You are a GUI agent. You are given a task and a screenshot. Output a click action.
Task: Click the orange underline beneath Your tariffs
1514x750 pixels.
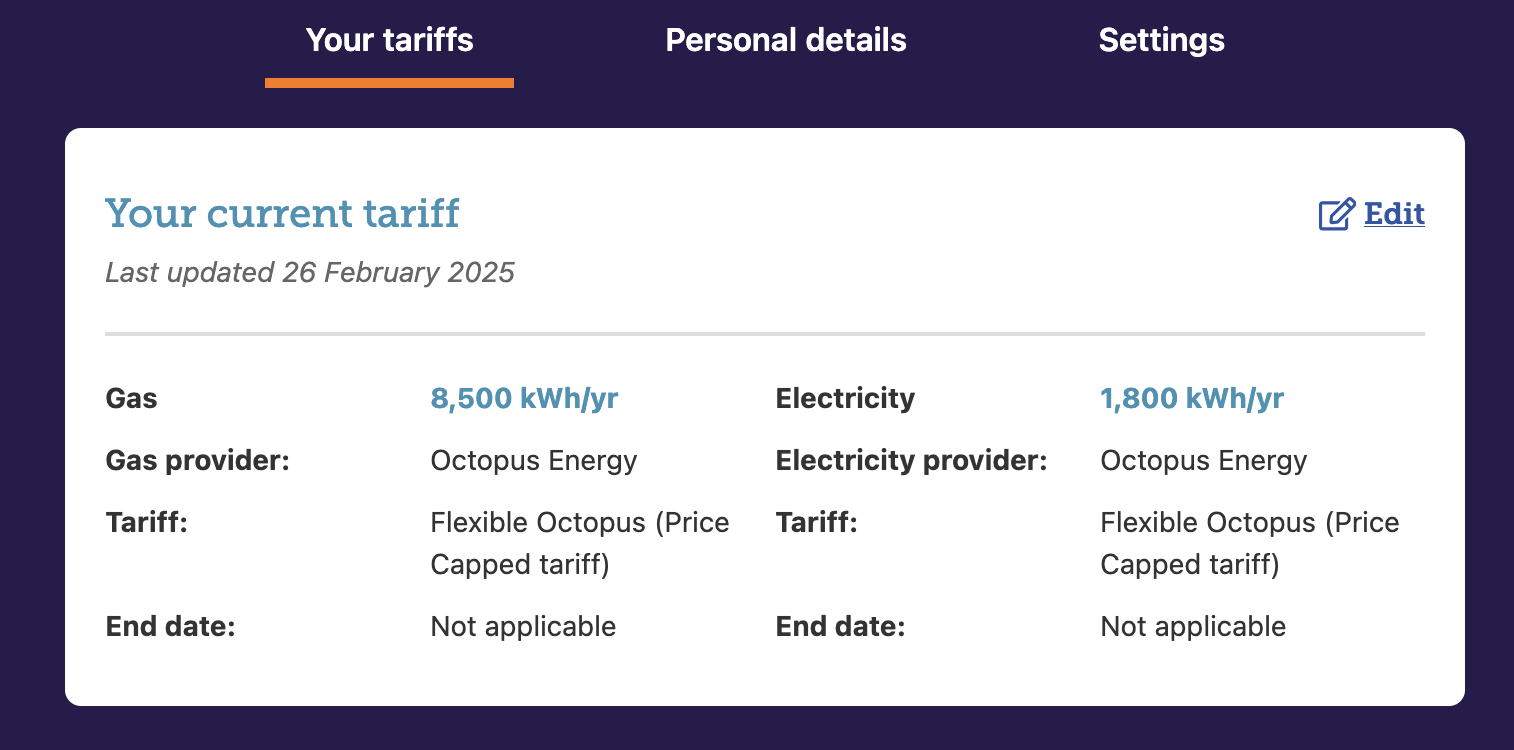pos(389,83)
